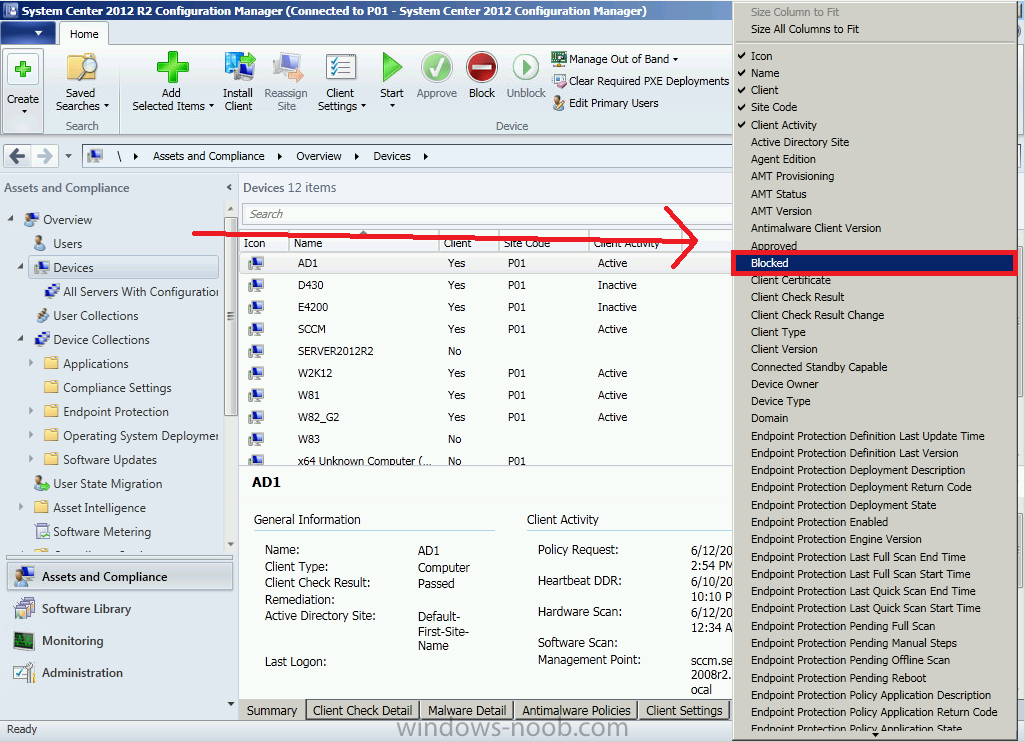The image size is (1025, 742).
Task: Open the Home ribbon tab
Action: coord(84,34)
